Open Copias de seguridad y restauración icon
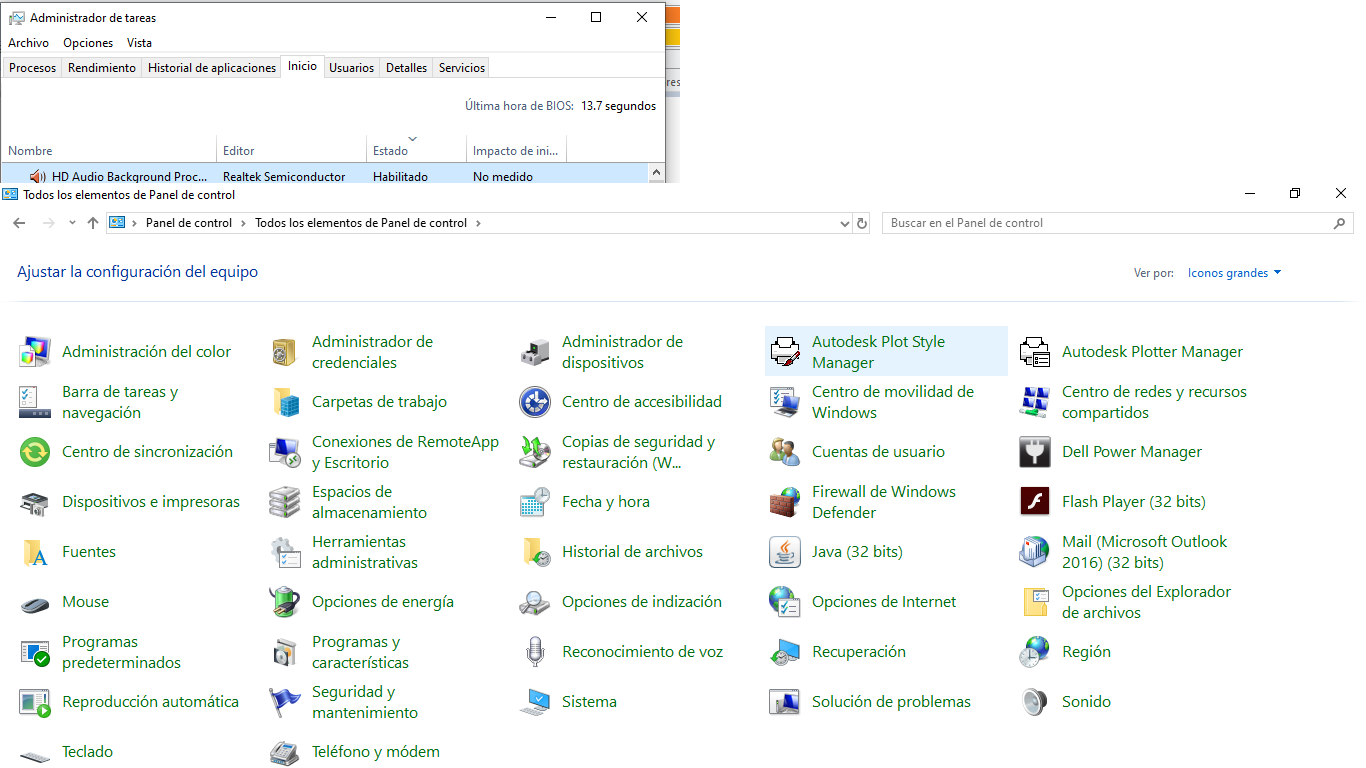Image resolution: width=1366 pixels, height=768 pixels. tap(535, 452)
